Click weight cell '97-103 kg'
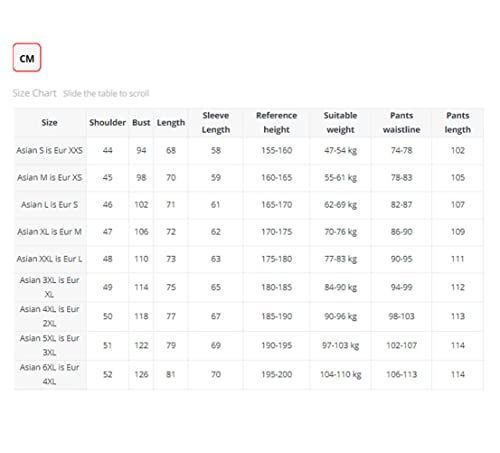The image size is (500, 453). [x=340, y=346]
